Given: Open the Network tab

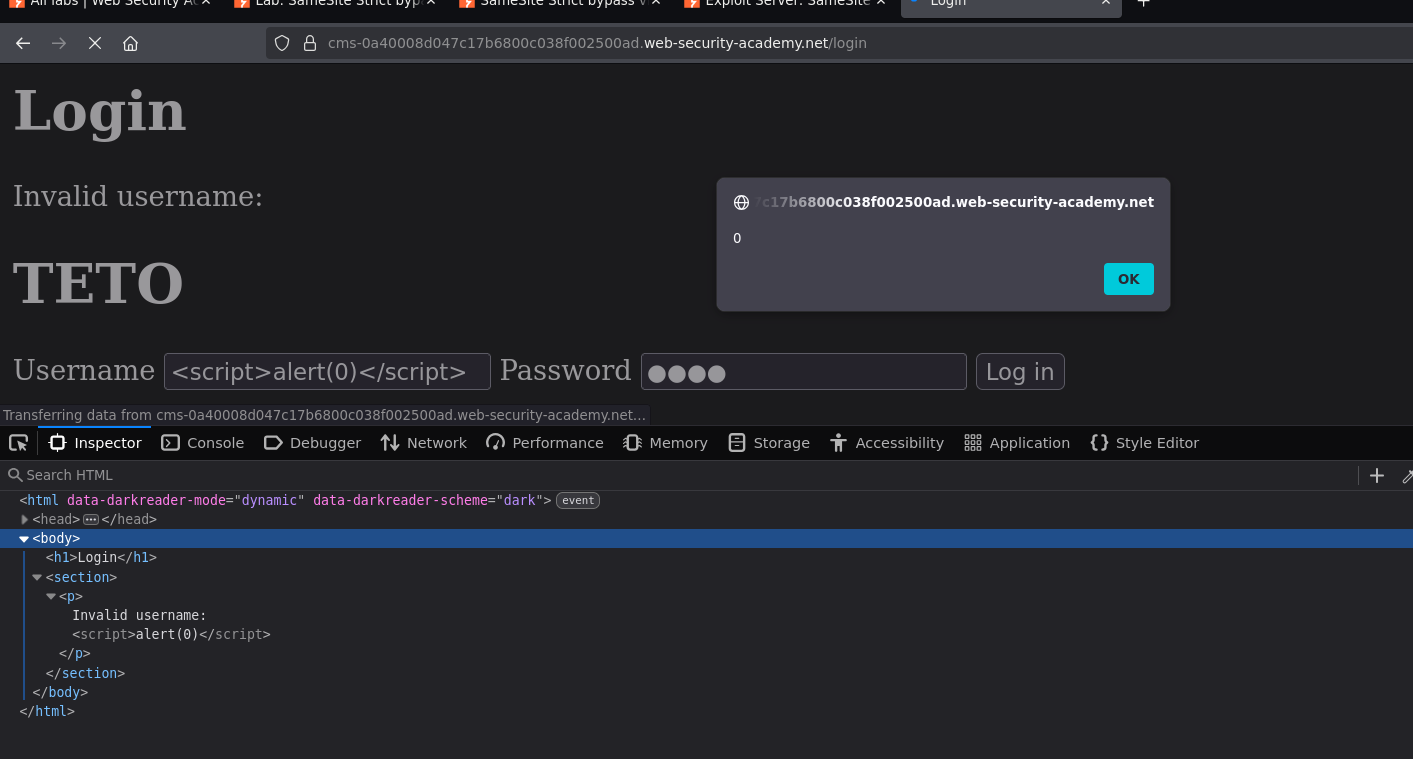Looking at the screenshot, I should (424, 443).
